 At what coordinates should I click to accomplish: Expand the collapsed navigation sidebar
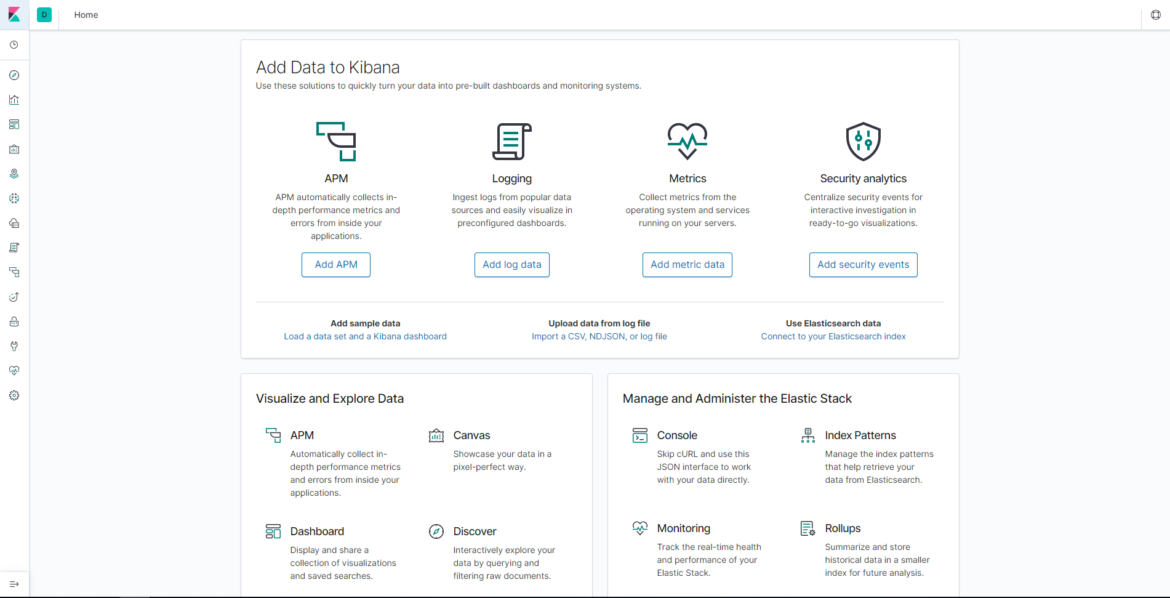tap(14, 584)
